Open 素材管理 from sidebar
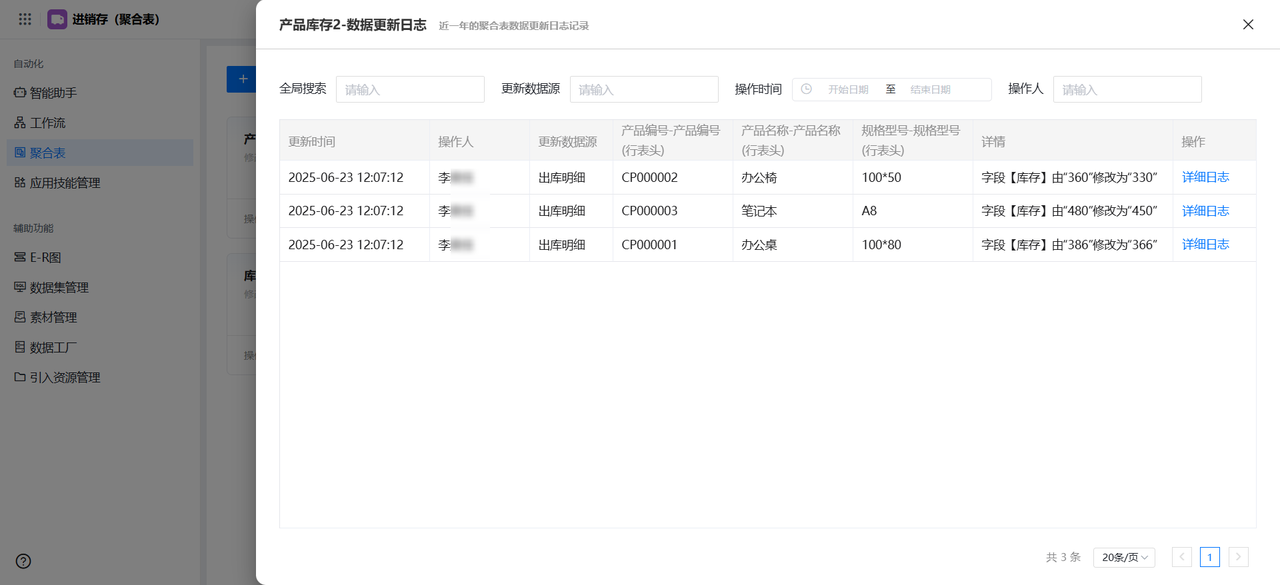1280x585 pixels. (x=53, y=317)
